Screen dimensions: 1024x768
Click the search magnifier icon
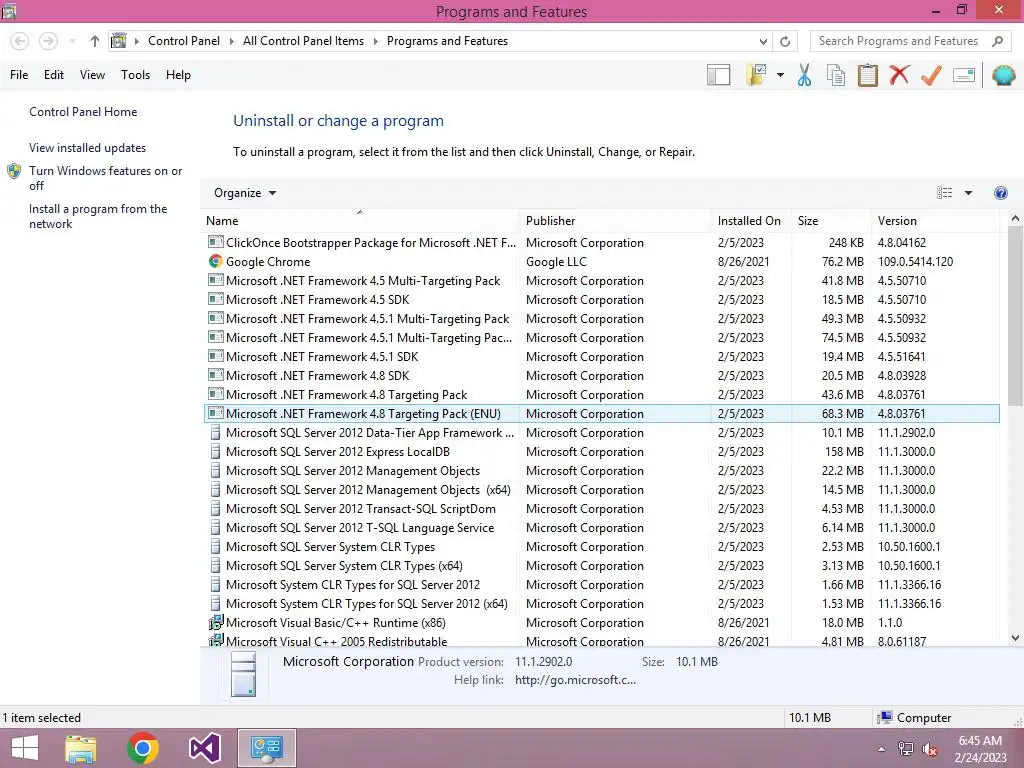[997, 41]
